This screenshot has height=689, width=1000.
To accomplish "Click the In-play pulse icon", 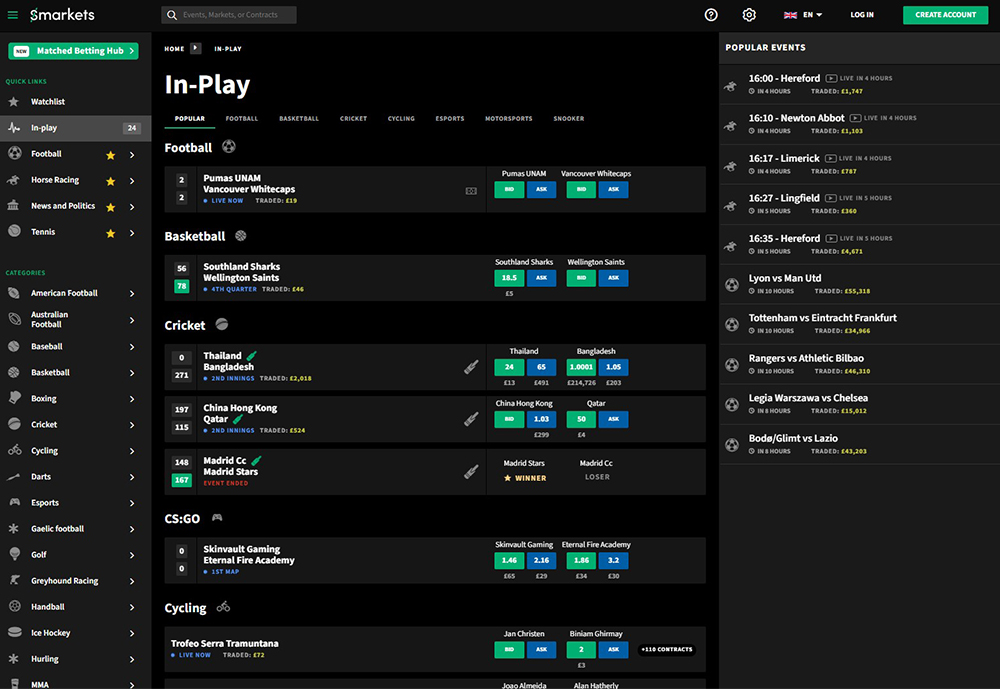I will [x=13, y=128].
